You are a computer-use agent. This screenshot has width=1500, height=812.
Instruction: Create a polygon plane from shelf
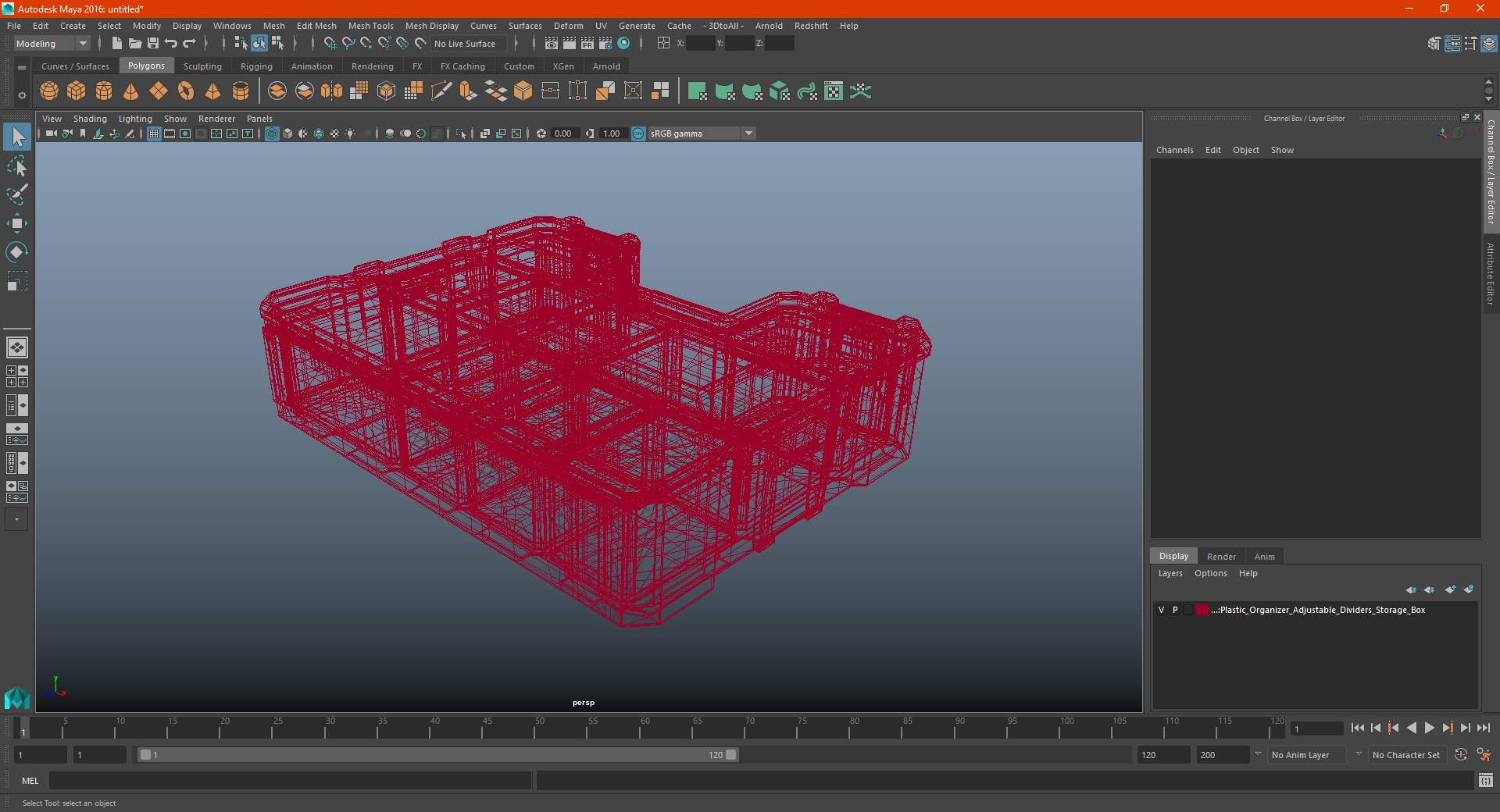(x=159, y=91)
